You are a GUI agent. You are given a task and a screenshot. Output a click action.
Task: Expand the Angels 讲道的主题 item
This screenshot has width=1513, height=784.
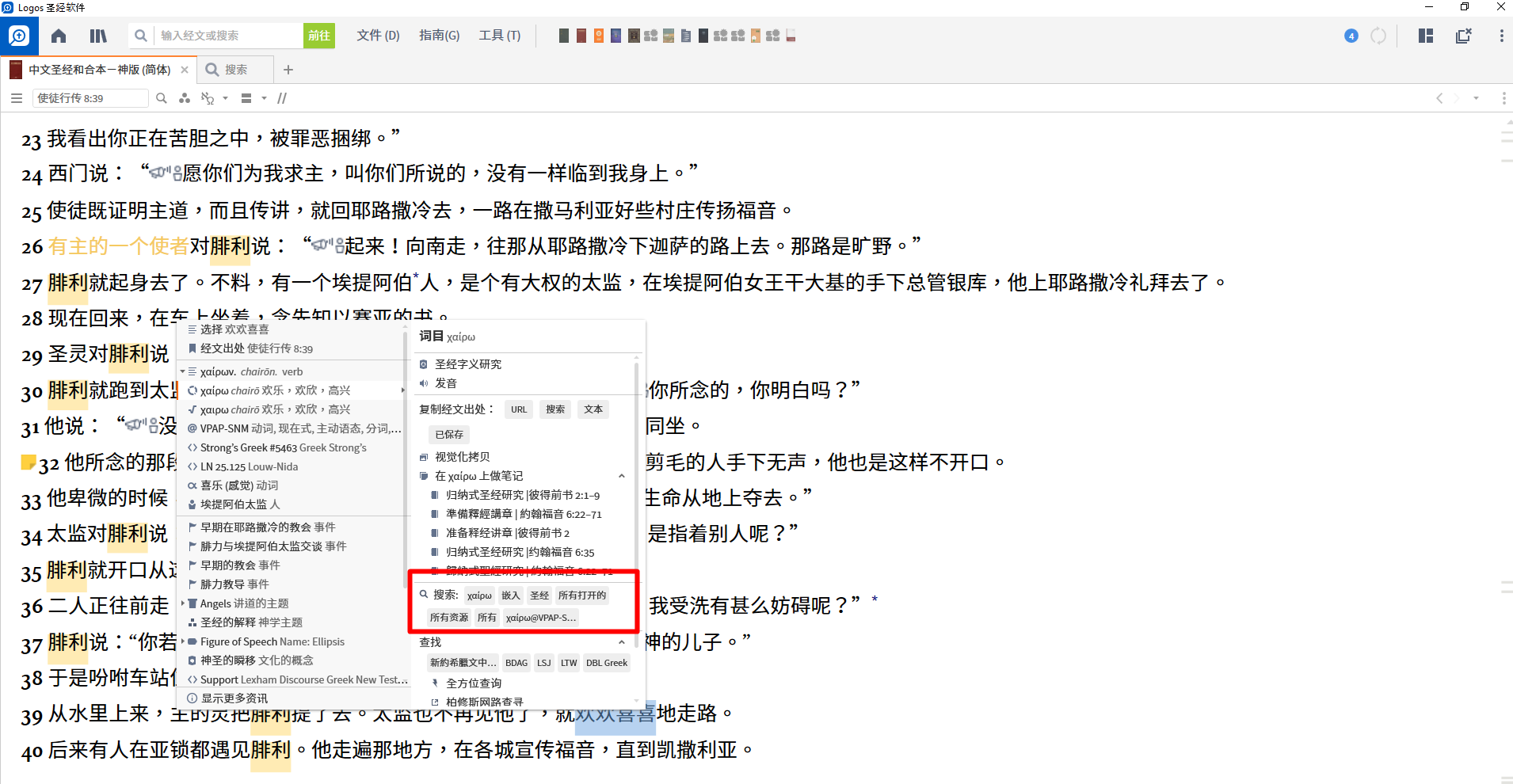click(183, 603)
